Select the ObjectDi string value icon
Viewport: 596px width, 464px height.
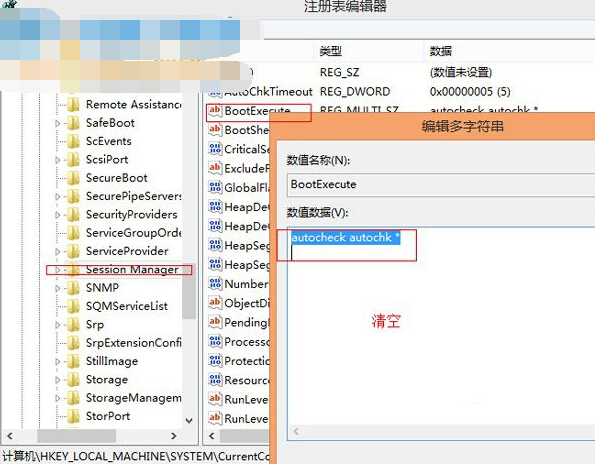215,303
